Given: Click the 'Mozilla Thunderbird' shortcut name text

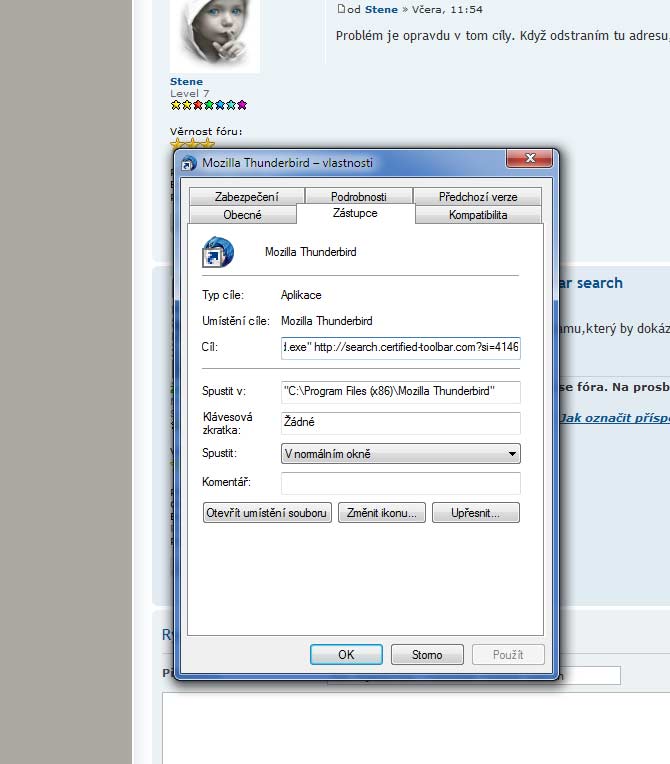Looking at the screenshot, I should tap(310, 252).
